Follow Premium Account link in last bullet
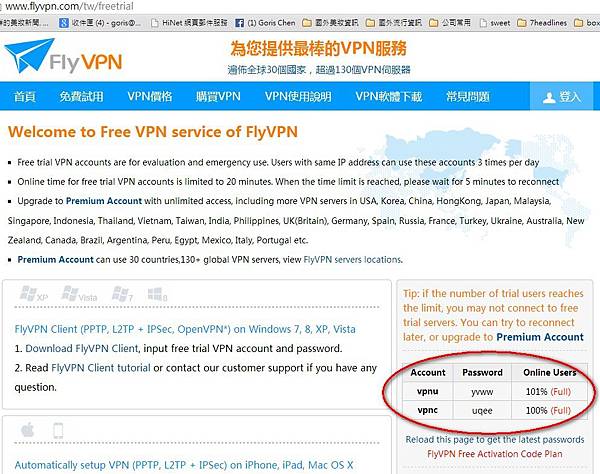The width and height of the screenshot is (600, 474). [55, 259]
